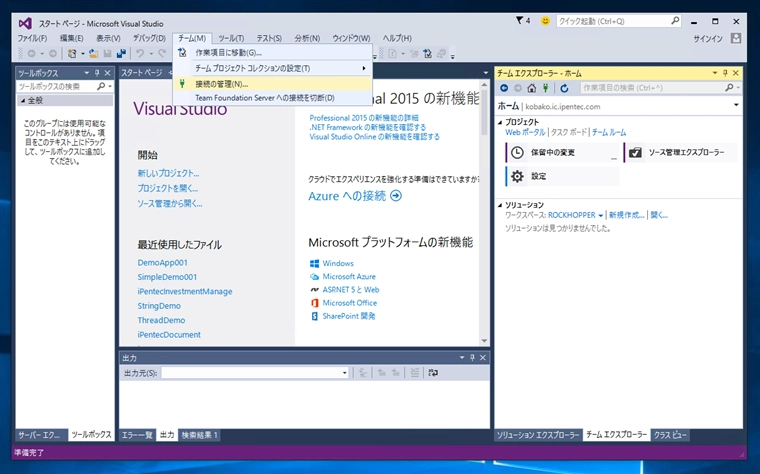Open the ファイル(F) menu

(x=32, y=38)
